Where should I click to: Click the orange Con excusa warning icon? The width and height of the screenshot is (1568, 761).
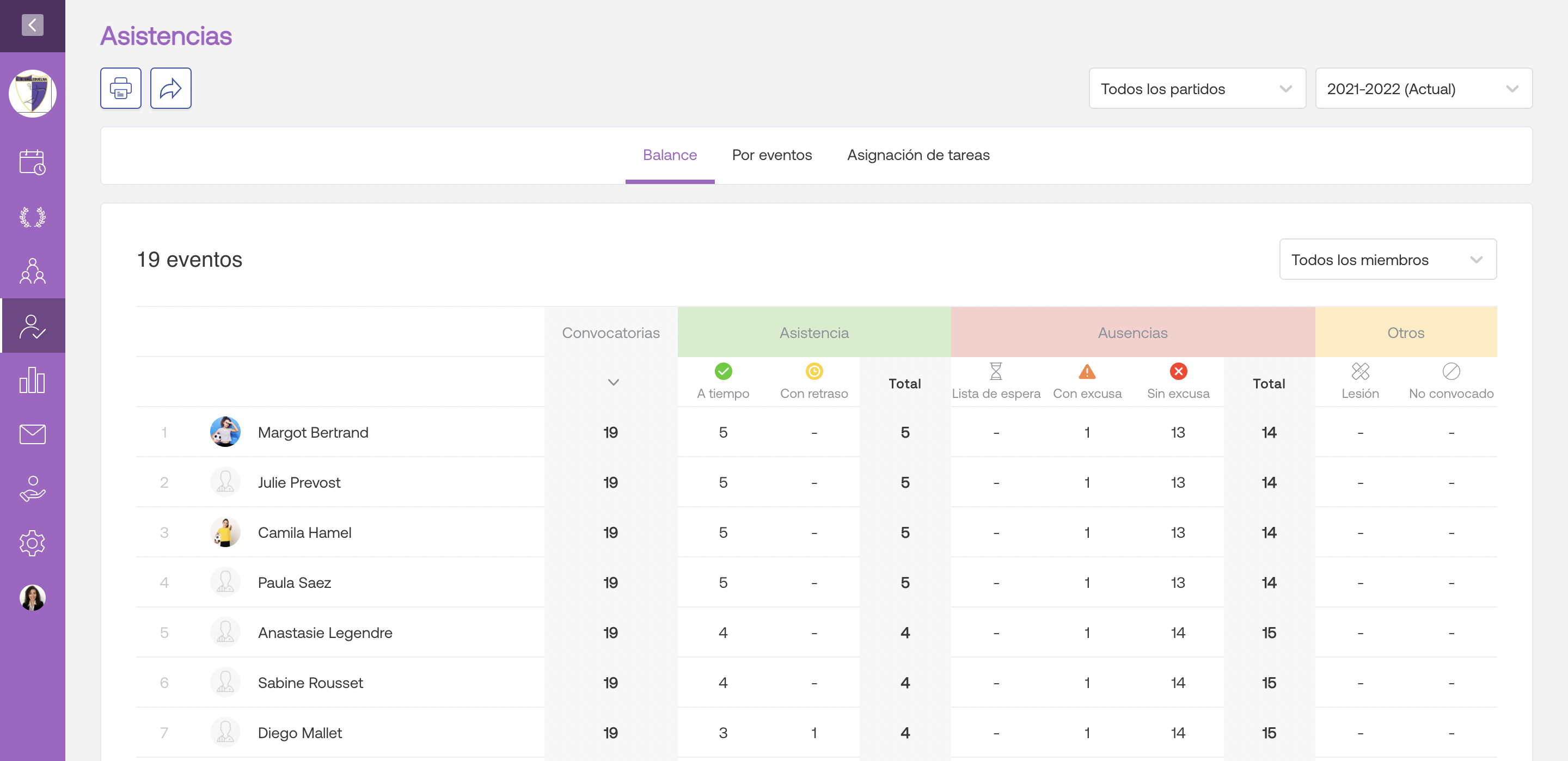tap(1087, 371)
